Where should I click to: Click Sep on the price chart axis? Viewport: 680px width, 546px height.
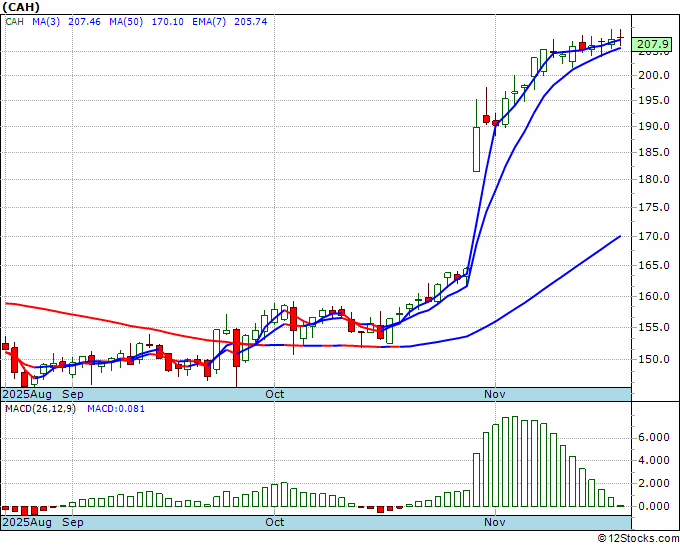(x=73, y=395)
